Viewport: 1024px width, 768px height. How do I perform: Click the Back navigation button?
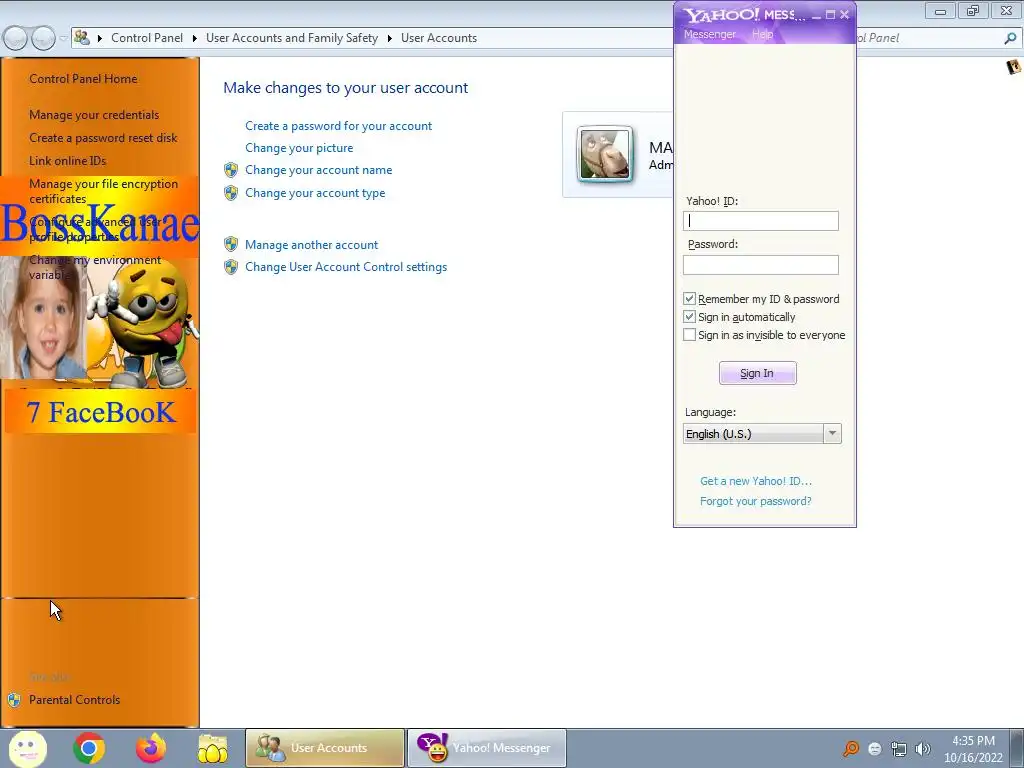(15, 39)
